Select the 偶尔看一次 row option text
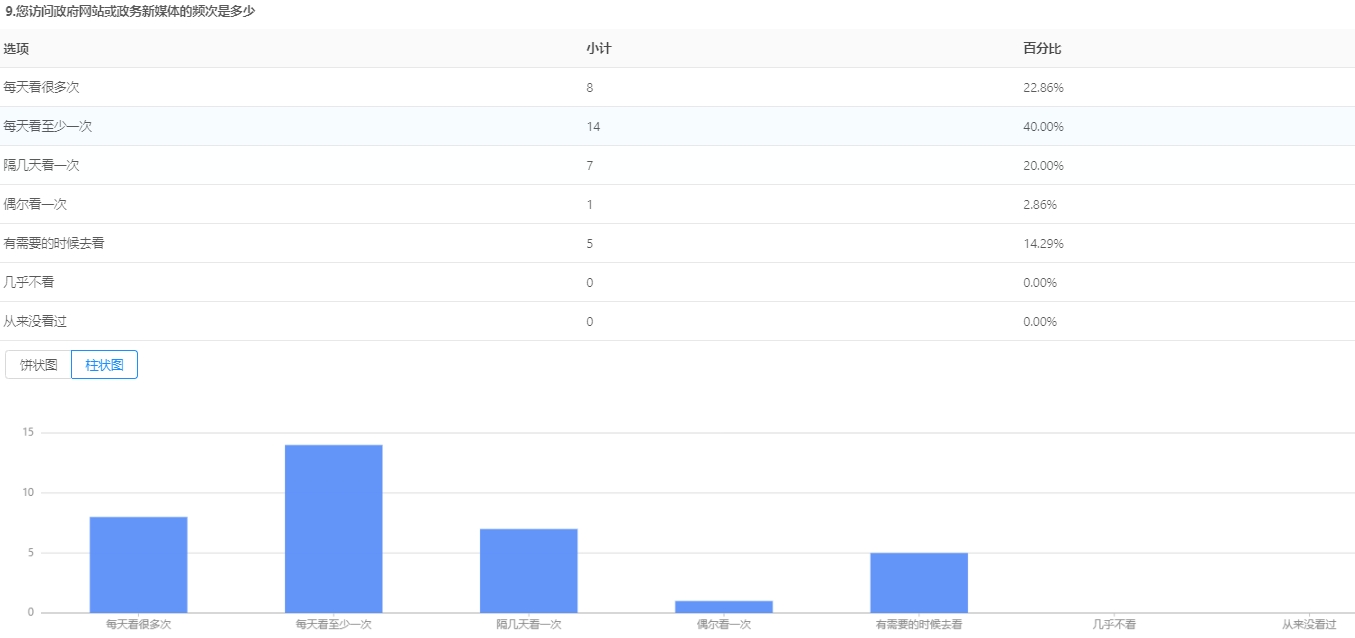 point(36,205)
